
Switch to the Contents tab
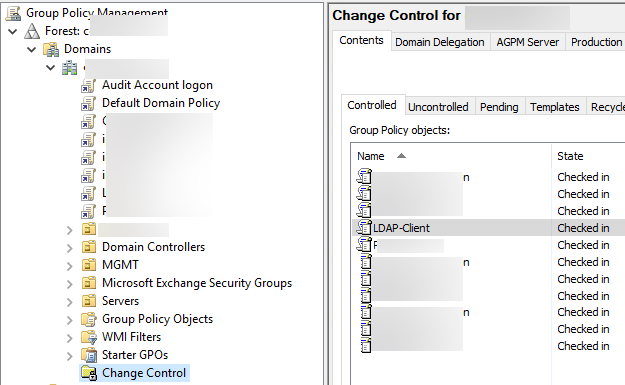361,41
